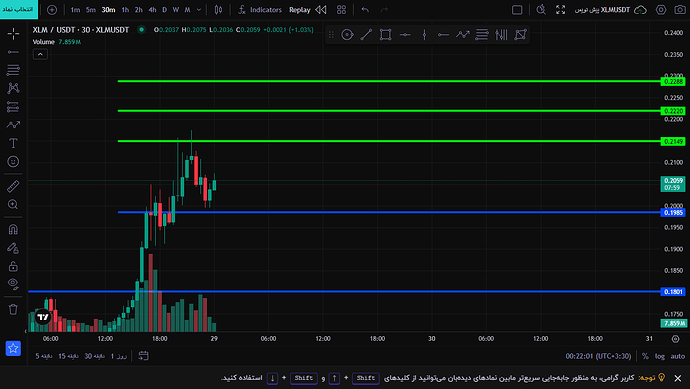Select horizontal ray in favorites toolbar
The height and width of the screenshot is (389, 690).
click(x=443, y=35)
